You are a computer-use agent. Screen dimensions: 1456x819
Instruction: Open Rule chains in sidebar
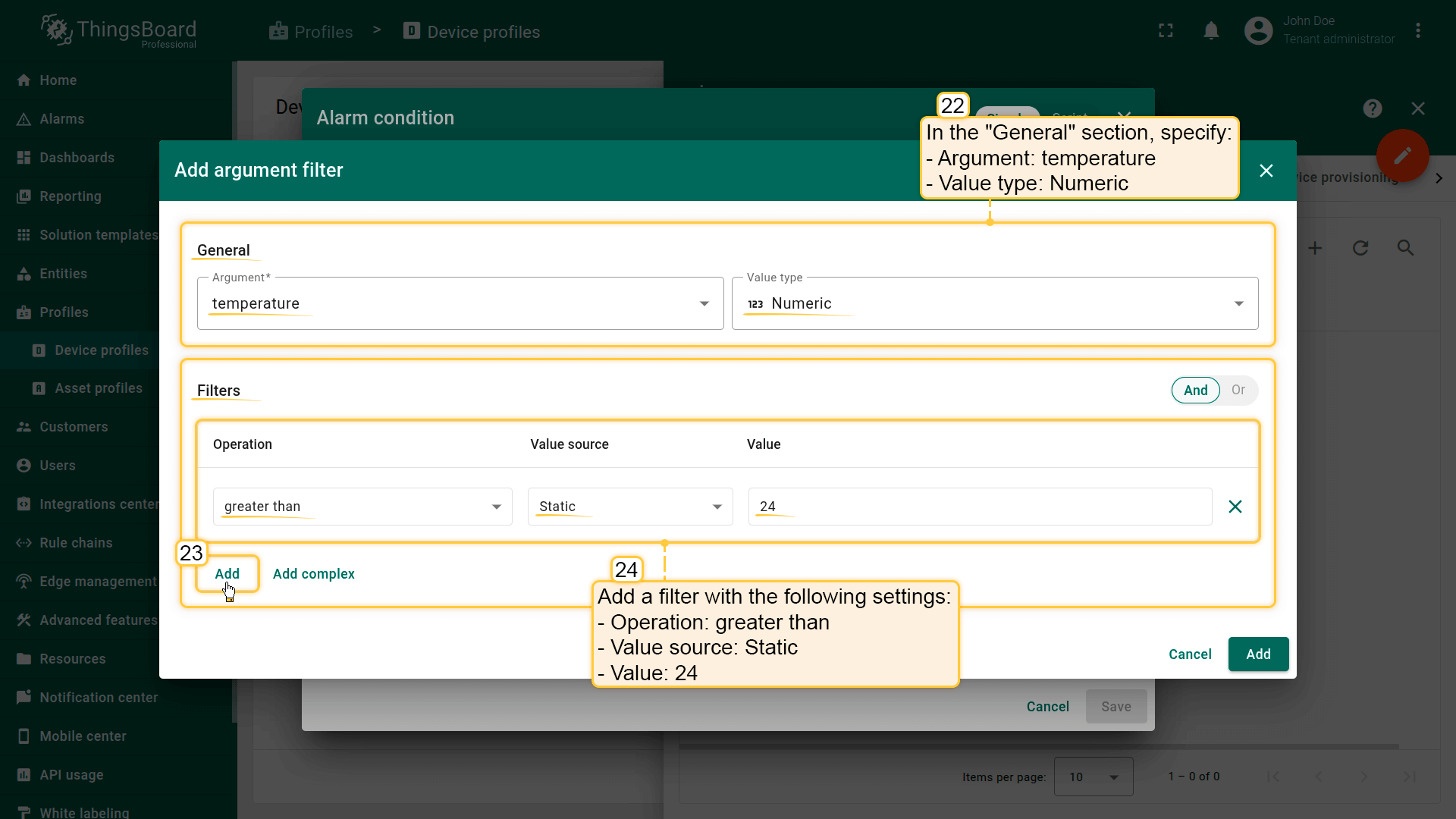[76, 543]
